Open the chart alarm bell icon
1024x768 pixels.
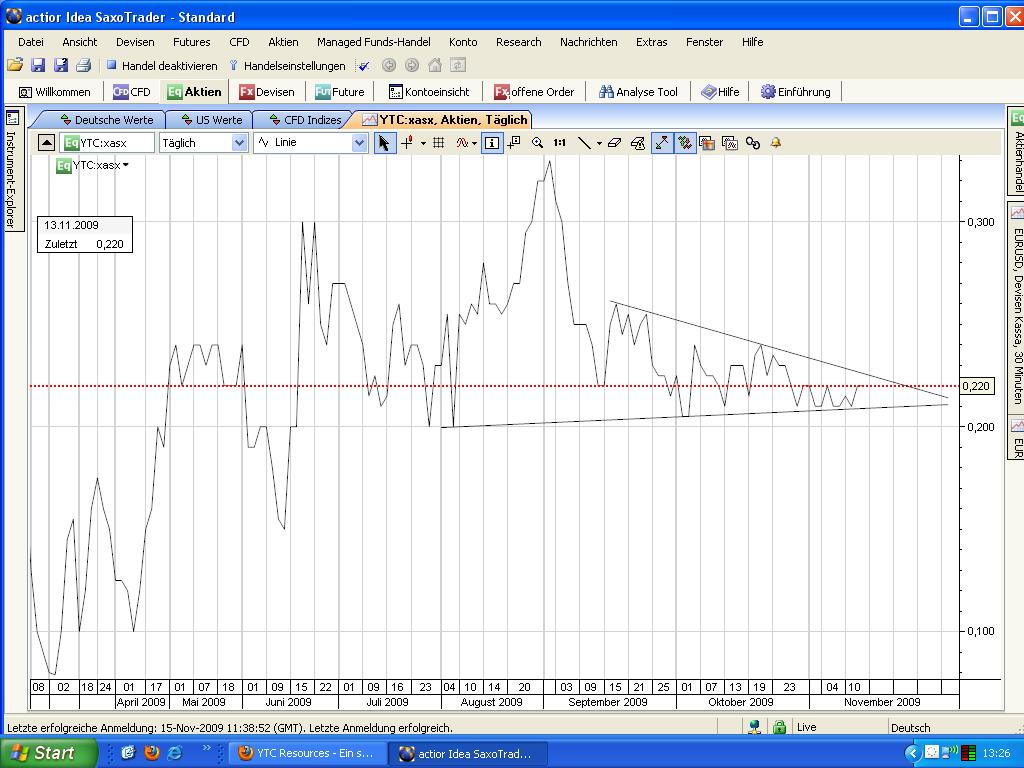[x=775, y=143]
